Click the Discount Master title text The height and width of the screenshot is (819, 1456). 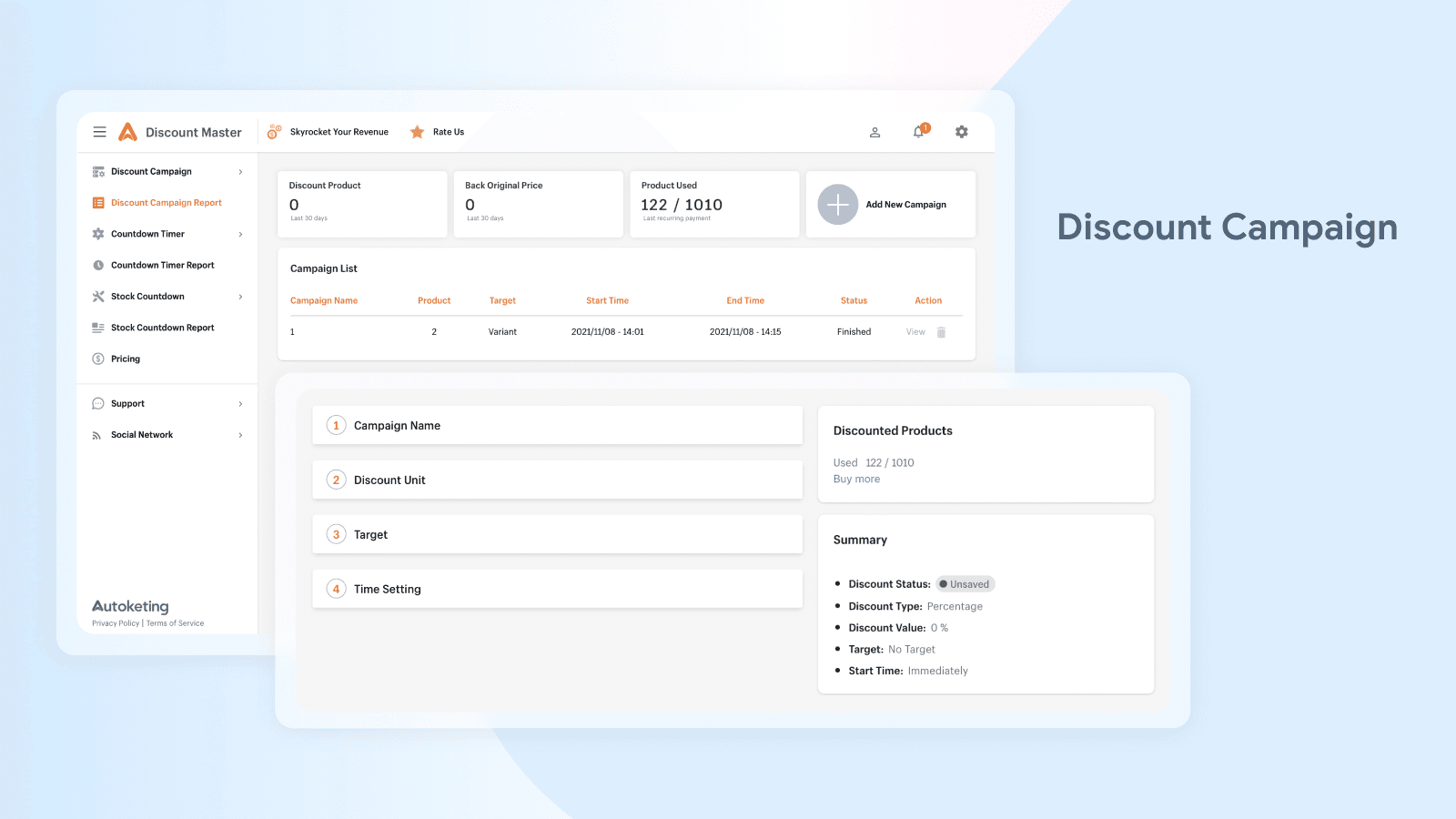coord(194,132)
